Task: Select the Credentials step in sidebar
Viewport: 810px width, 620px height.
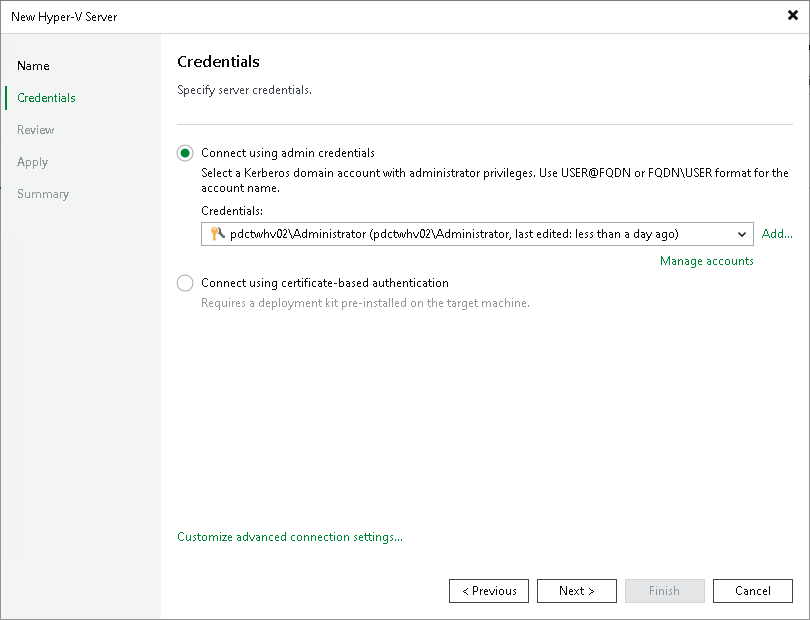Action: click(x=46, y=98)
